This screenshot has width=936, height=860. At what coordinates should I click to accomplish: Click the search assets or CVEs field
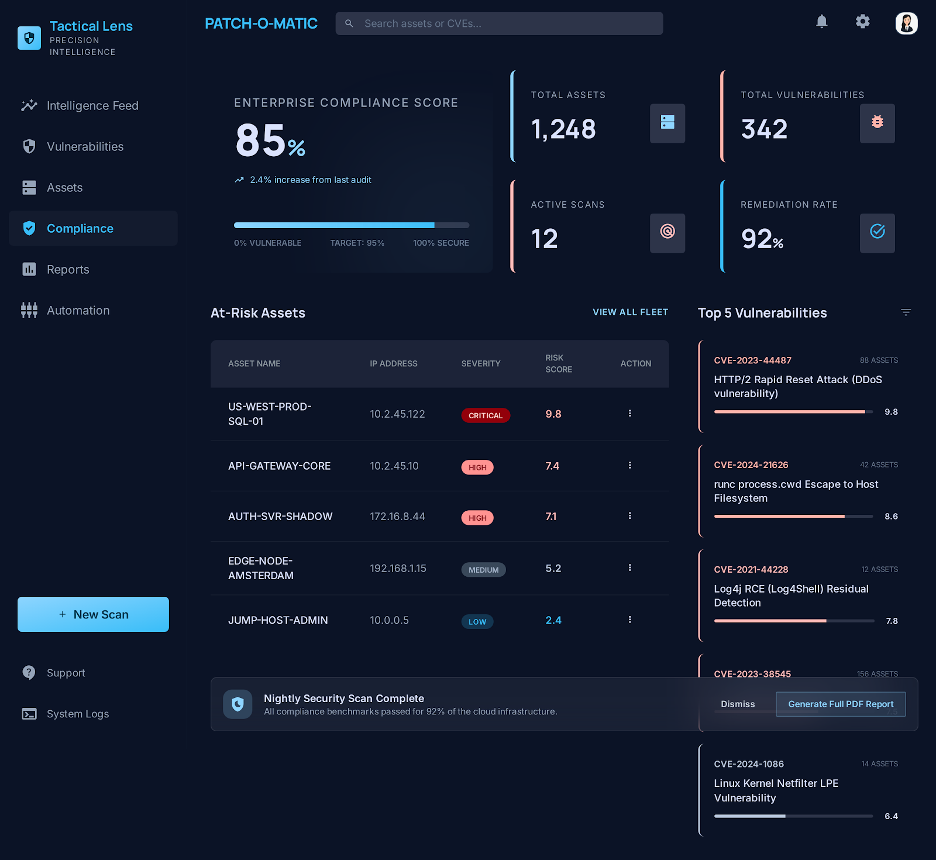499,23
